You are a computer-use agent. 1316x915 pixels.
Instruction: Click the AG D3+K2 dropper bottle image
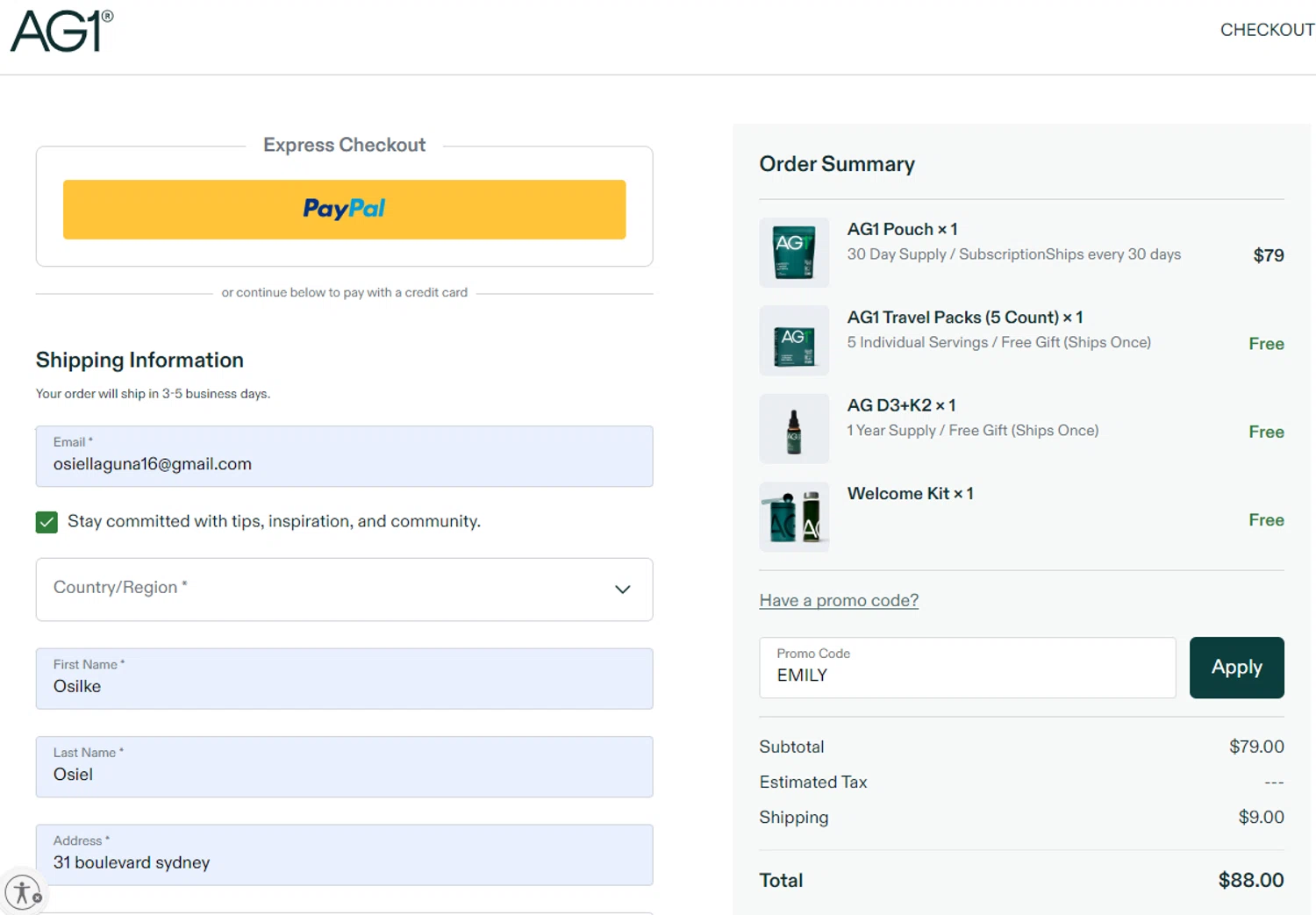click(794, 429)
